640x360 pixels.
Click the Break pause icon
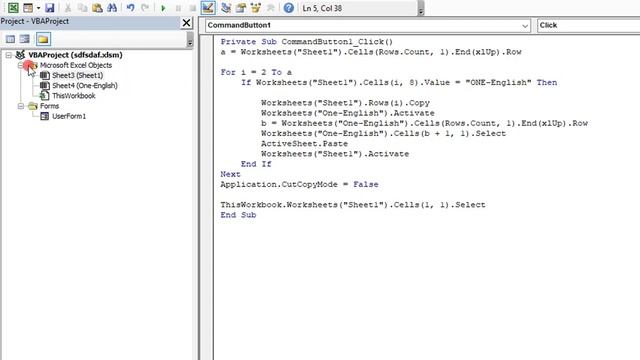click(x=178, y=8)
